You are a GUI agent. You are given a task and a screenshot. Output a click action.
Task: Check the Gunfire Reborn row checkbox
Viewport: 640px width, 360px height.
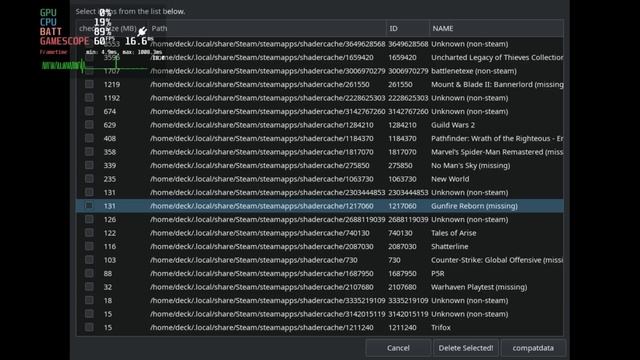pos(89,206)
